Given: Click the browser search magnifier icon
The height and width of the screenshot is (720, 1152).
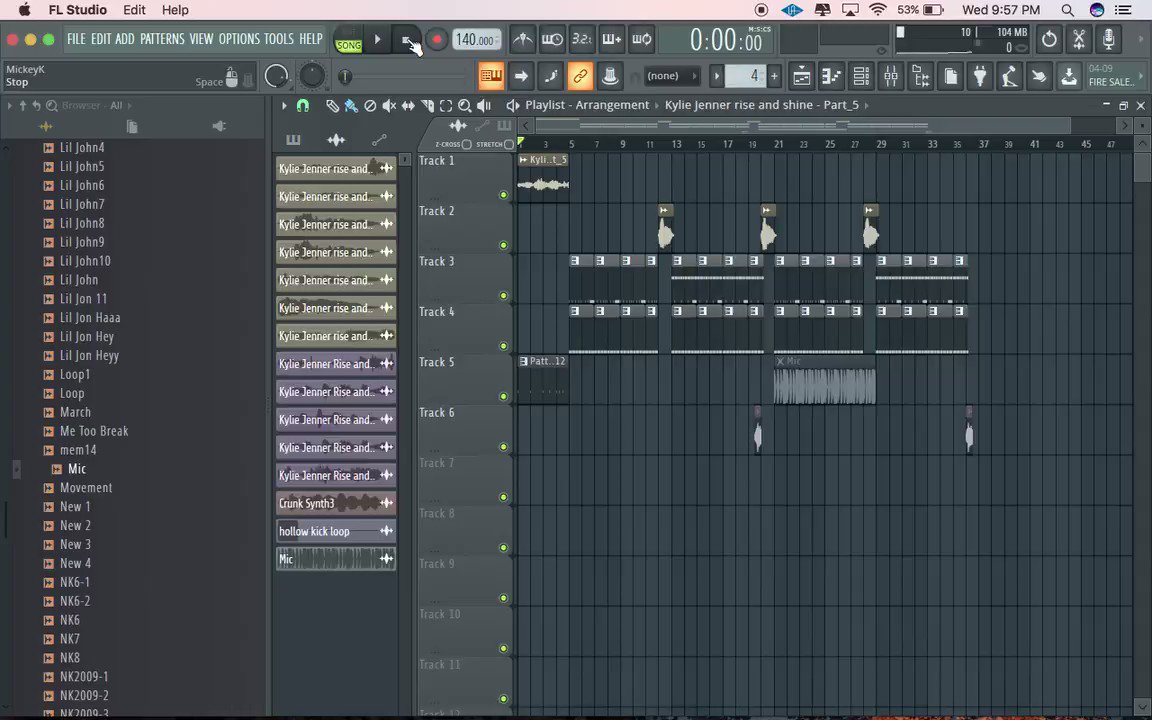Looking at the screenshot, I should coord(51,106).
